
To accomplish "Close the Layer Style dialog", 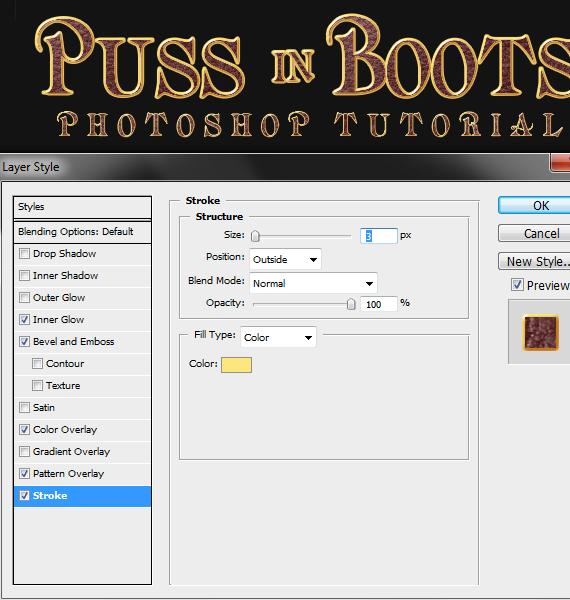I will [560, 163].
